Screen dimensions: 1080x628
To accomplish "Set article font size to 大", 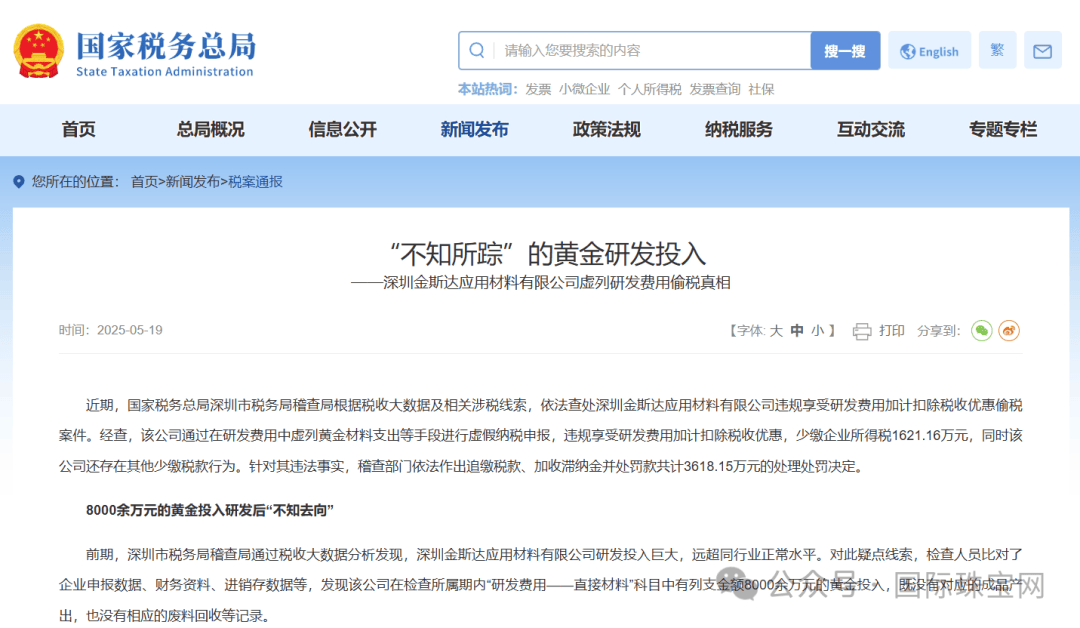I will (776, 331).
